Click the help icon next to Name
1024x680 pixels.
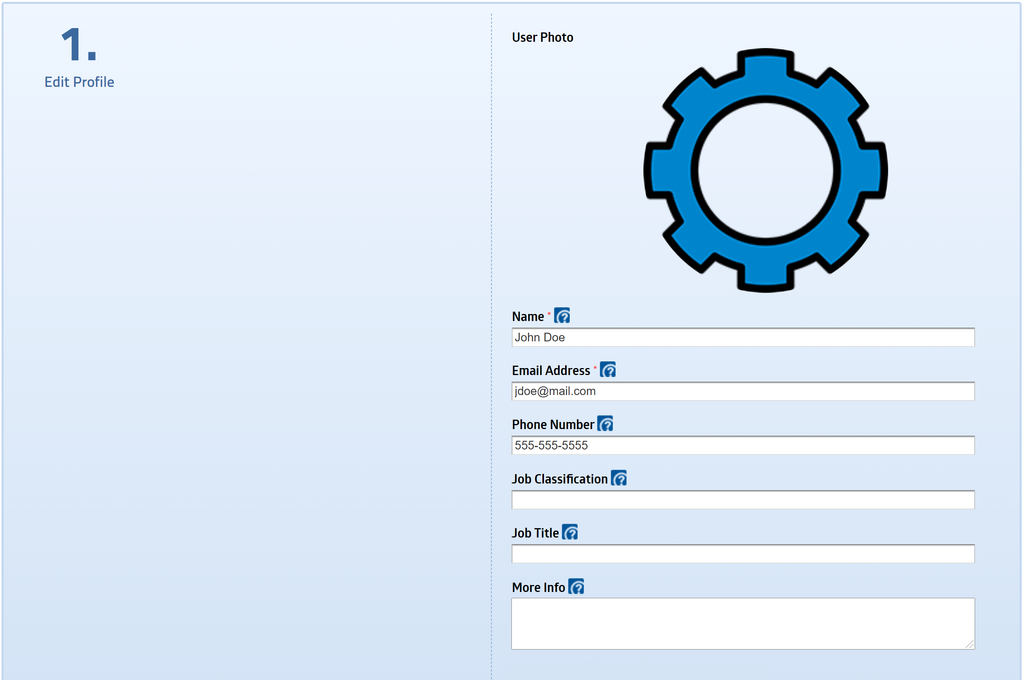pos(562,316)
